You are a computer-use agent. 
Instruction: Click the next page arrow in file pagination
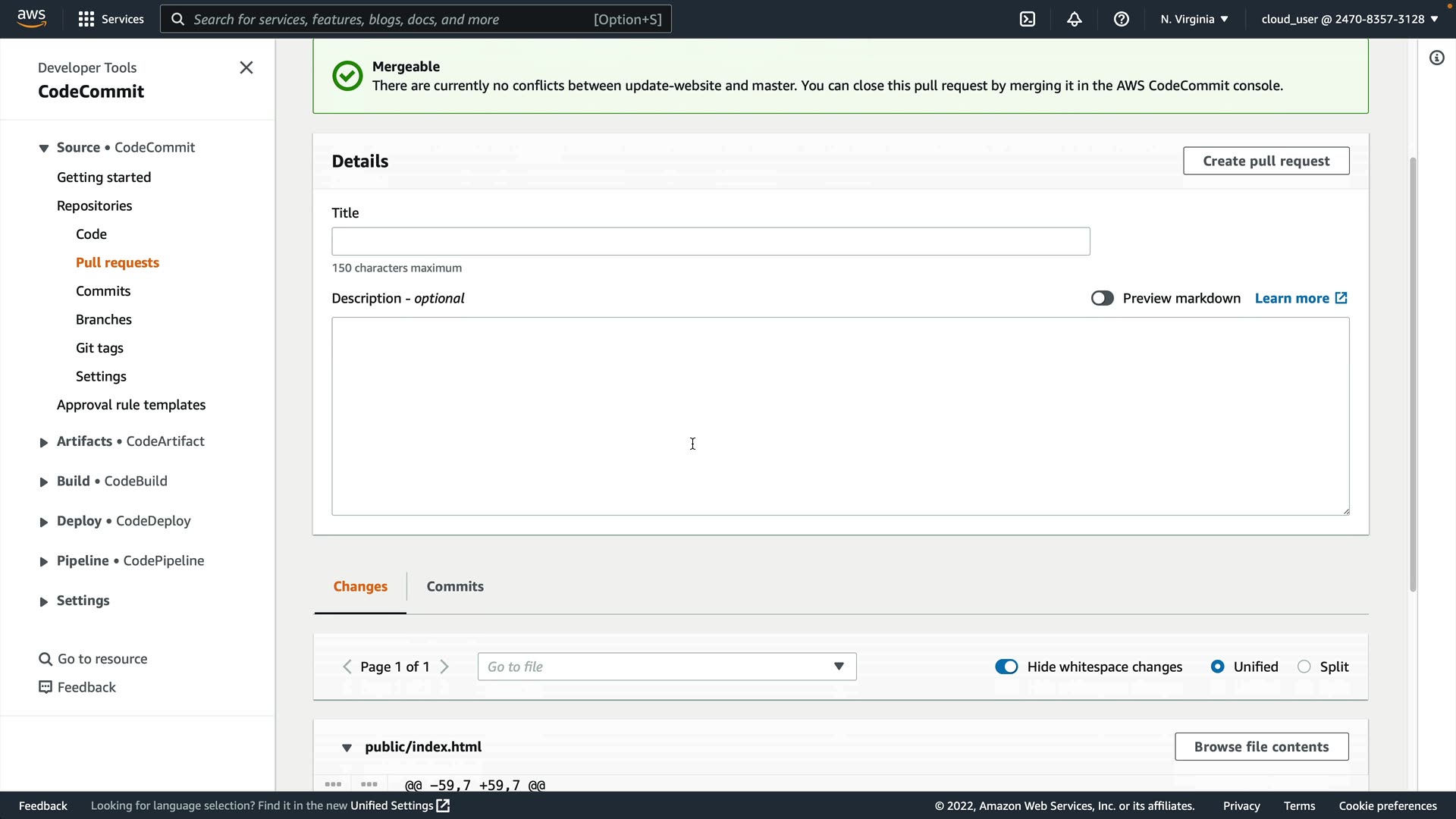(x=445, y=667)
